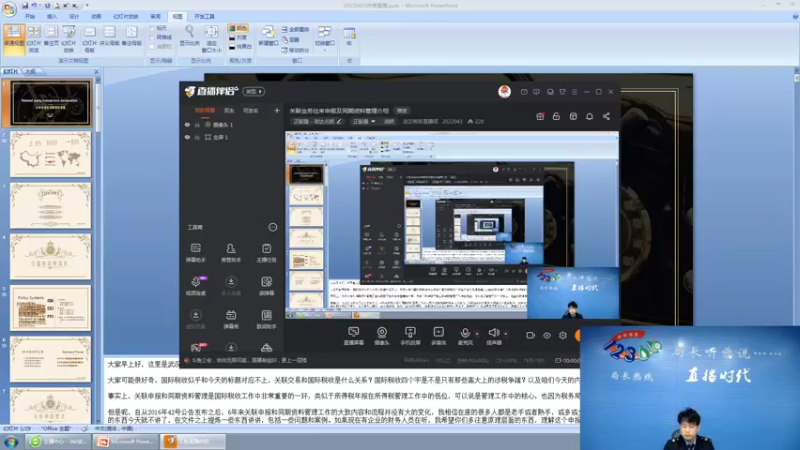Expand microphone options arrow
This screenshot has width=800, height=450.
(x=477, y=334)
